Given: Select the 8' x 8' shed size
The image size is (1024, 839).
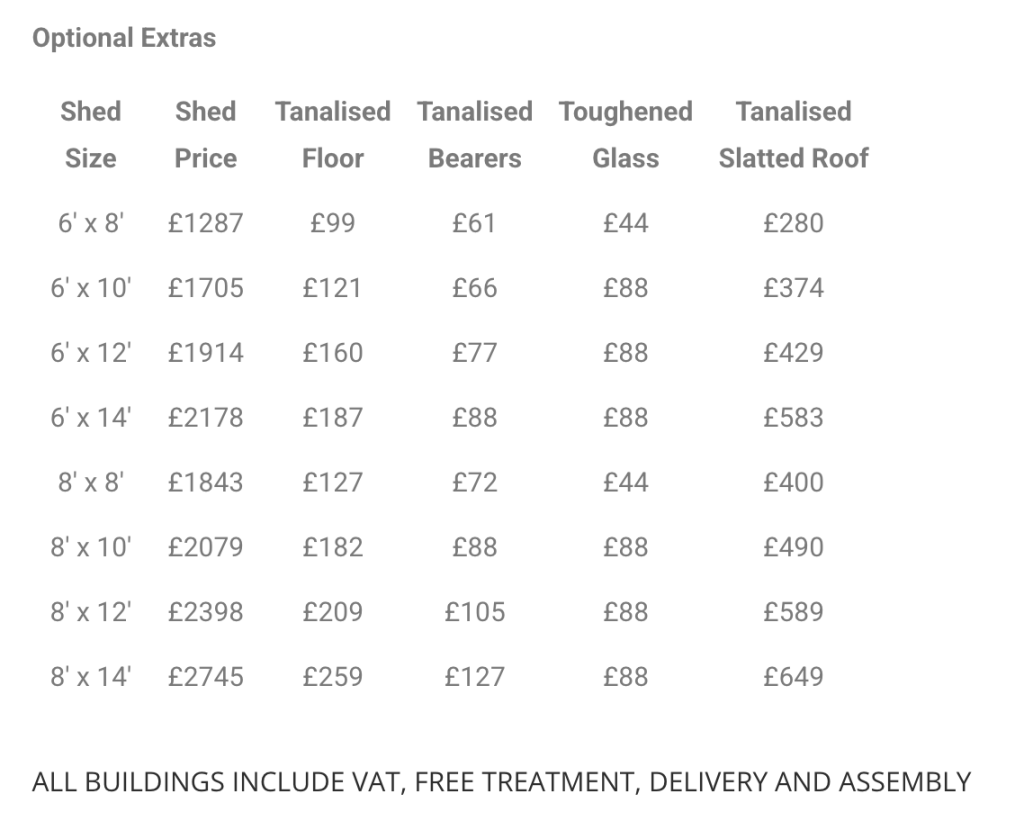Looking at the screenshot, I should (91, 482).
